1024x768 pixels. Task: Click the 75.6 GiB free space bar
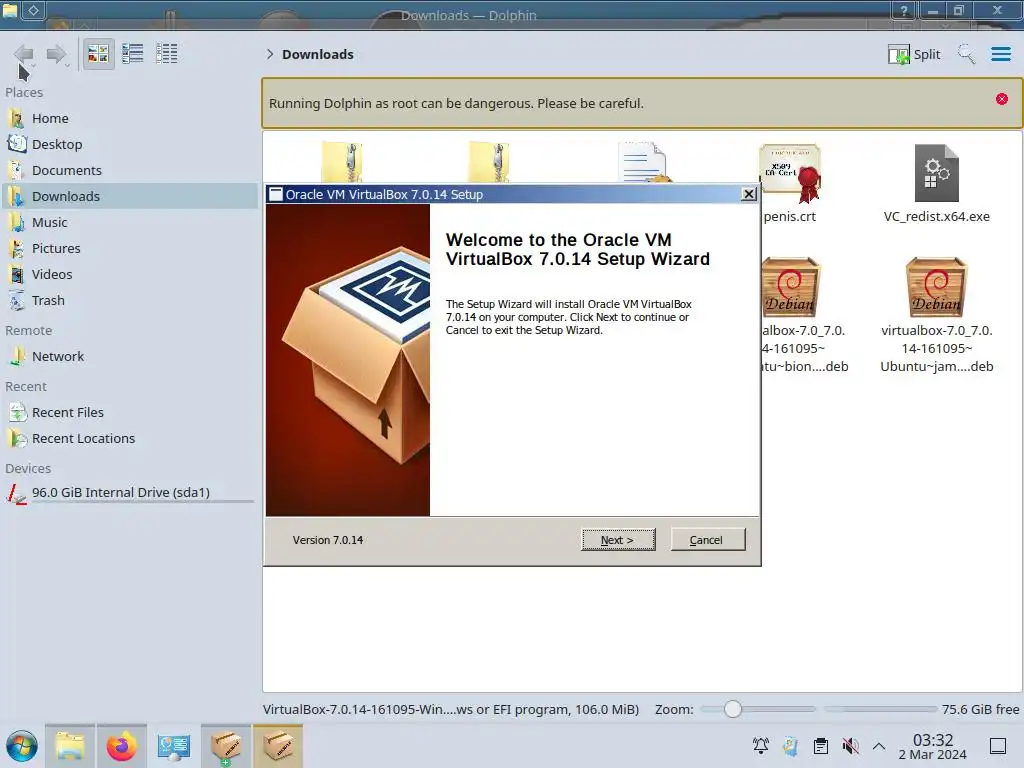tap(880, 709)
